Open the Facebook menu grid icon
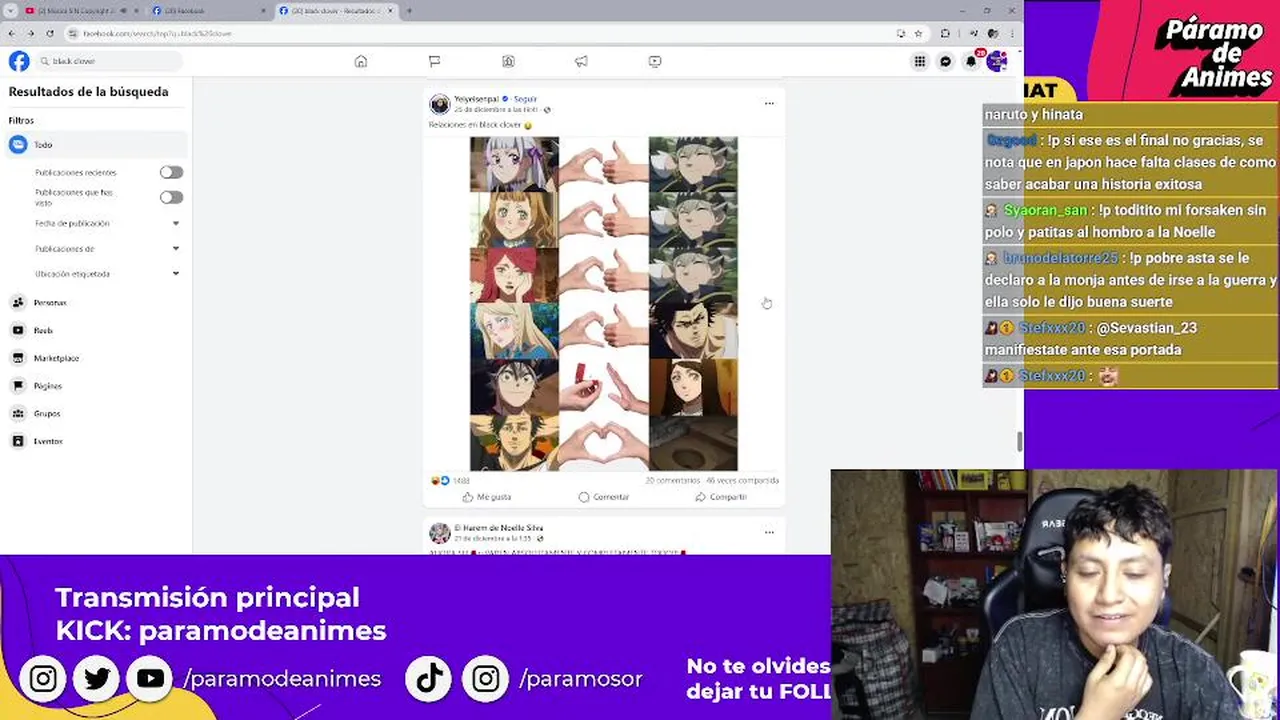1280x720 pixels. click(x=919, y=61)
